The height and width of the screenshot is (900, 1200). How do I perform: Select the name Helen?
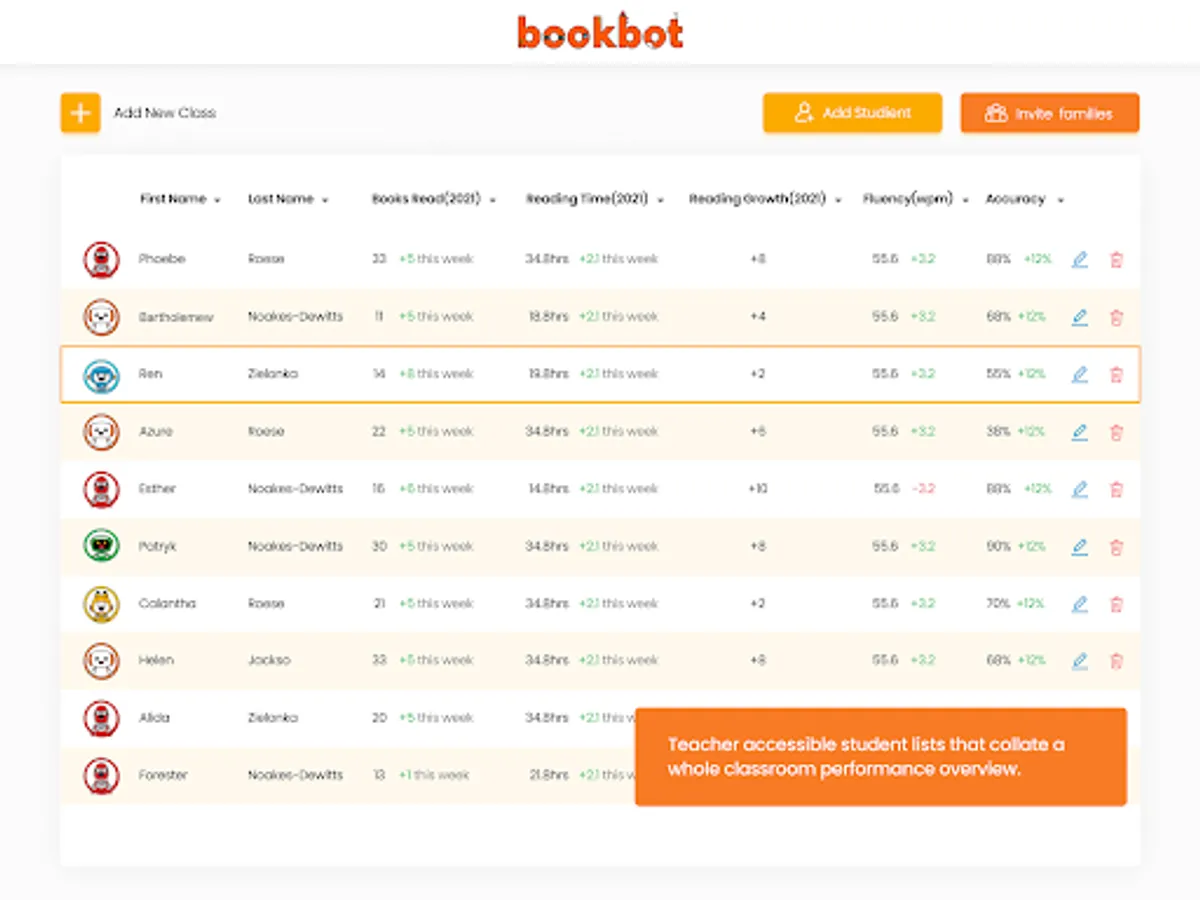click(156, 661)
